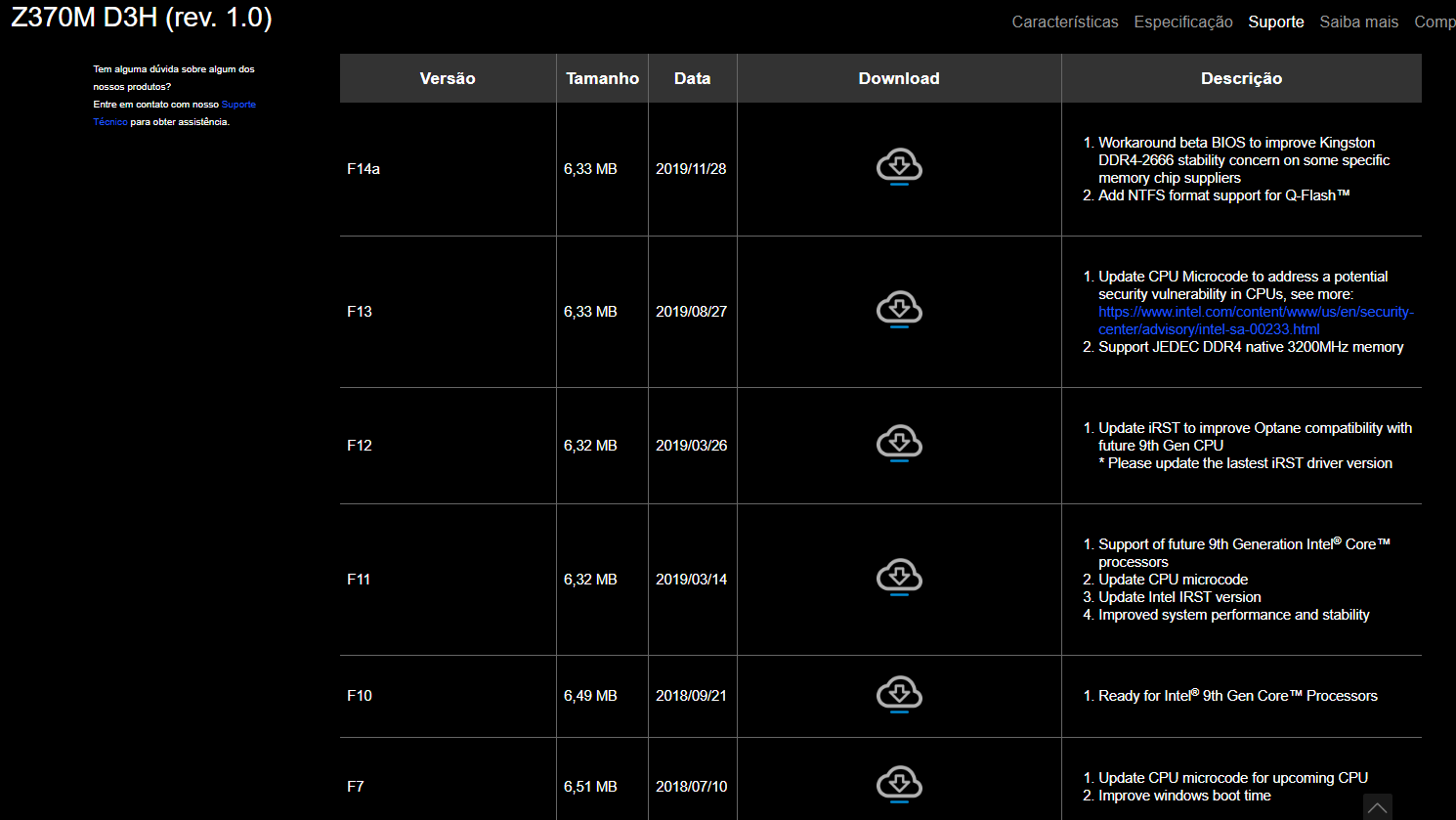
Task: Click 'Ready for Intel 9th Gen Core Processors' text
Action: [1238, 696]
